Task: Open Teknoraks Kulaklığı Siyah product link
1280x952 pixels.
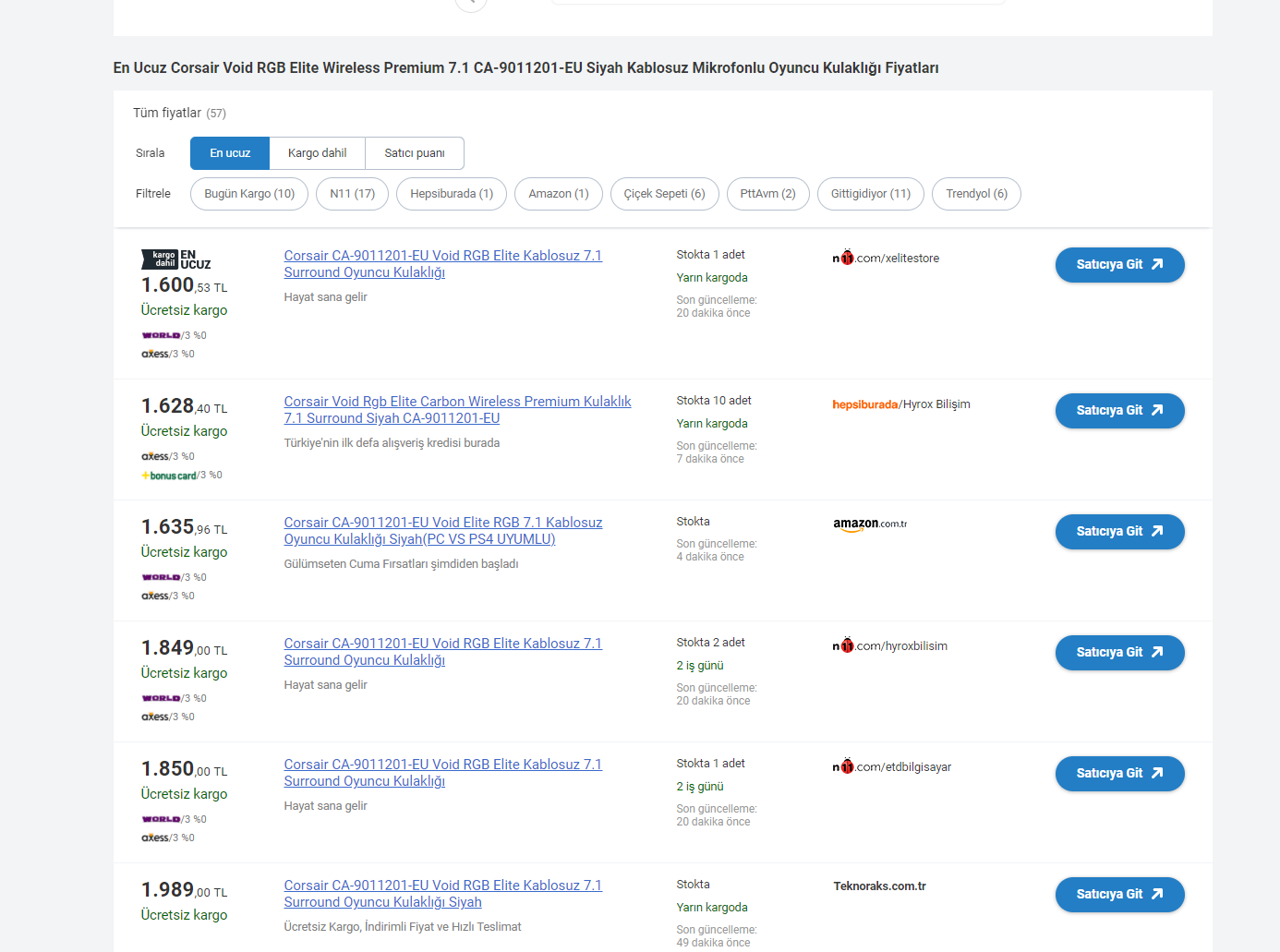Action: 443,894
